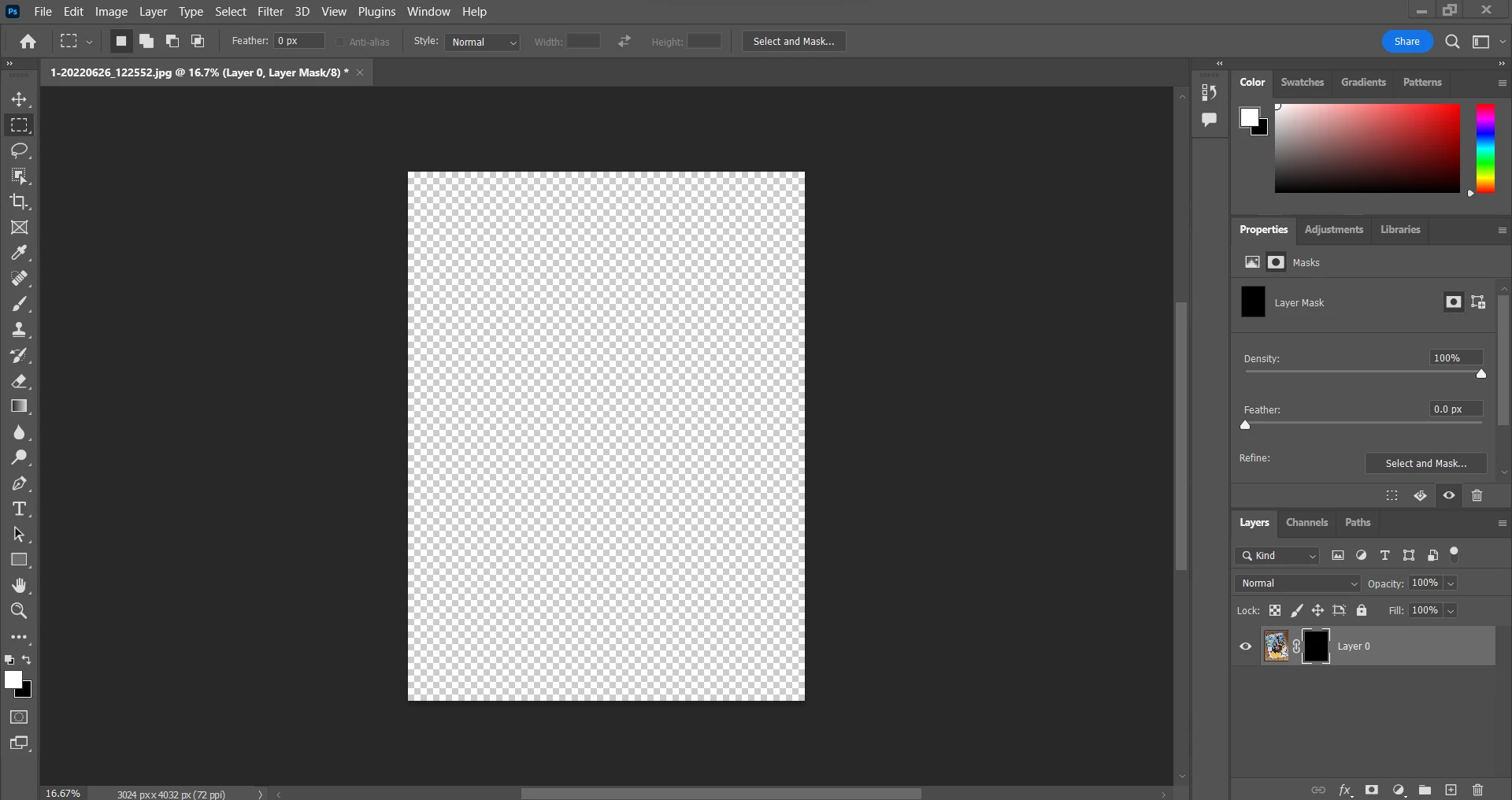
Task: Select the Lasso tool
Action: pos(20,150)
